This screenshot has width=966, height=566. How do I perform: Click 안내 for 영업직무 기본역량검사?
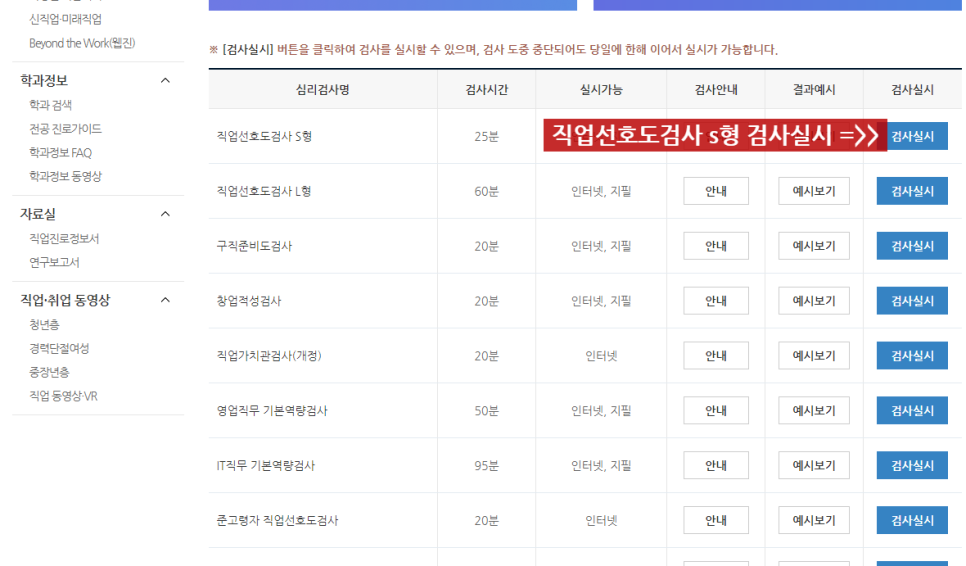pos(716,410)
